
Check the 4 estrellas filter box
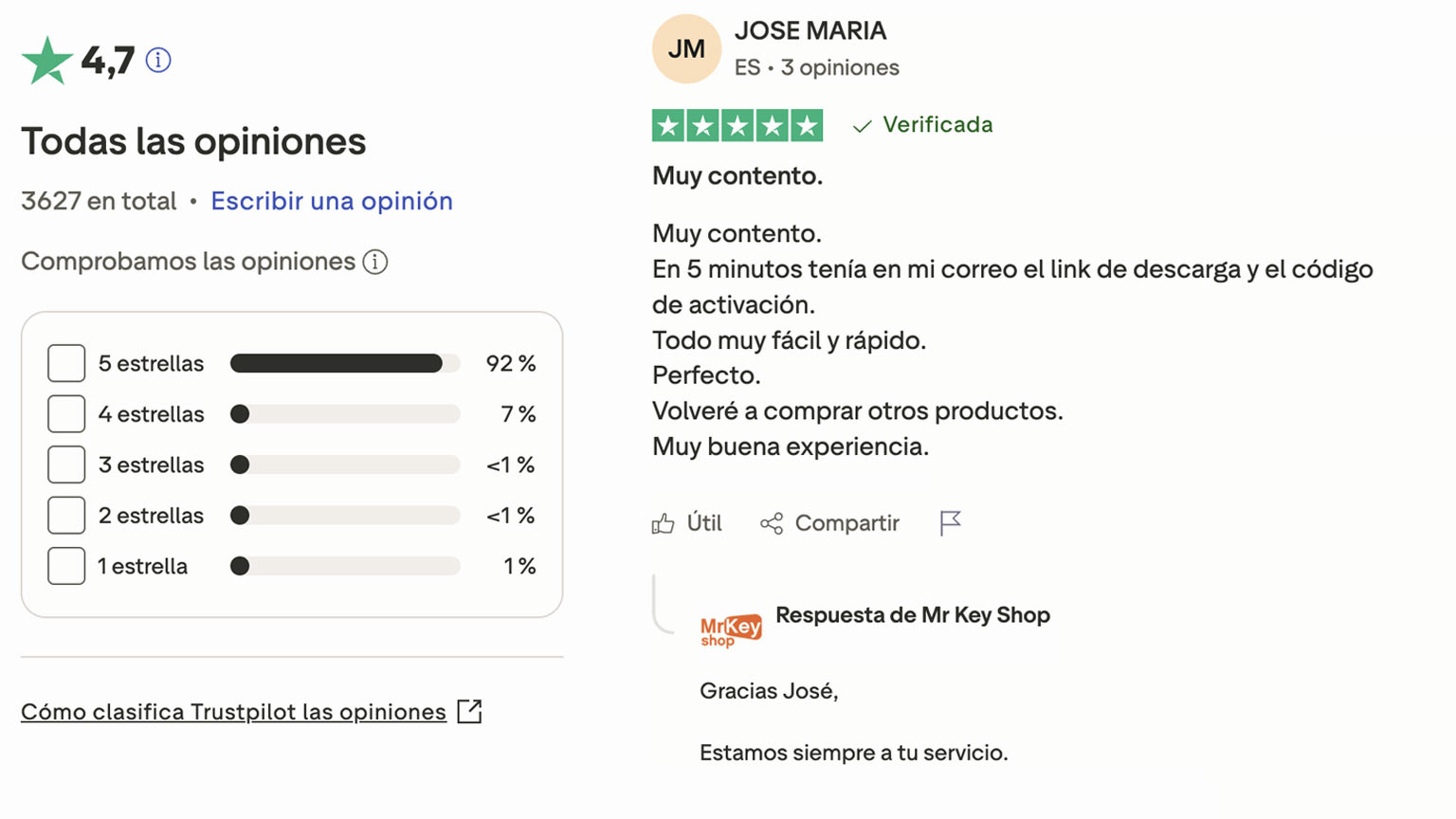(66, 413)
